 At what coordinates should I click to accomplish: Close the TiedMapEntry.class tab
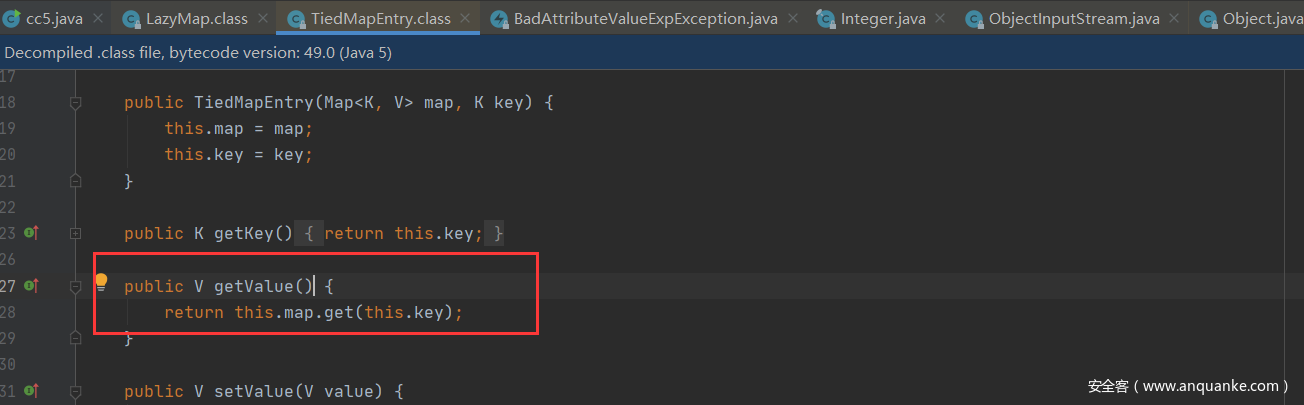coord(466,18)
